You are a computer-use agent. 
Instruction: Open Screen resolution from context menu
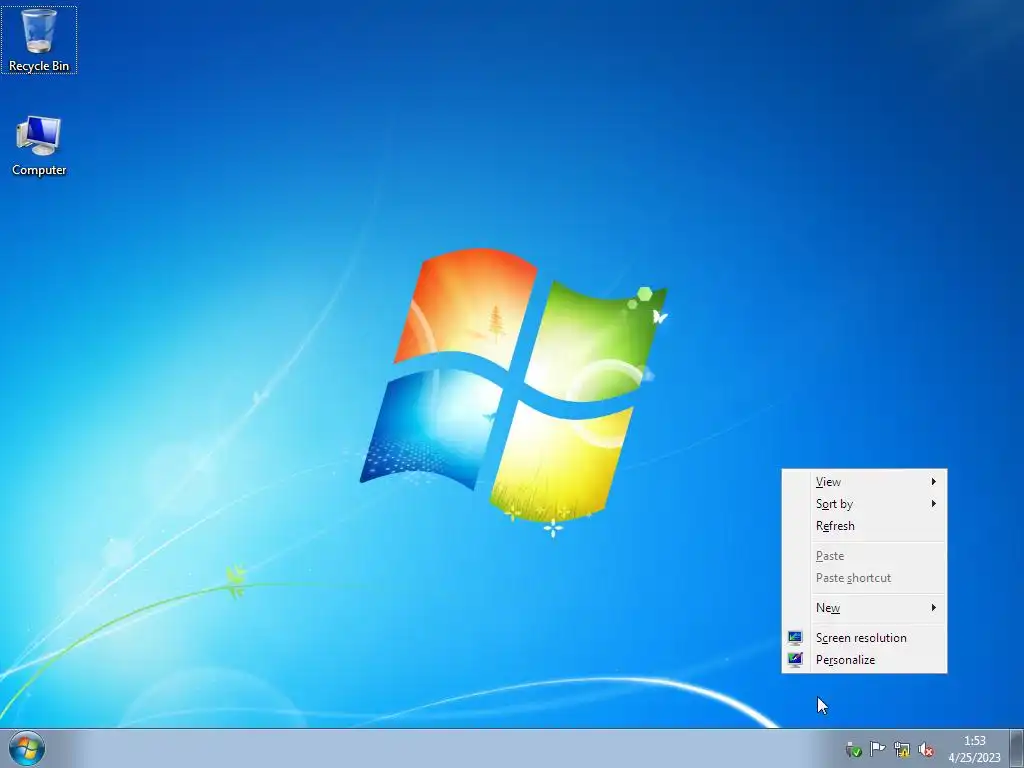[864, 637]
